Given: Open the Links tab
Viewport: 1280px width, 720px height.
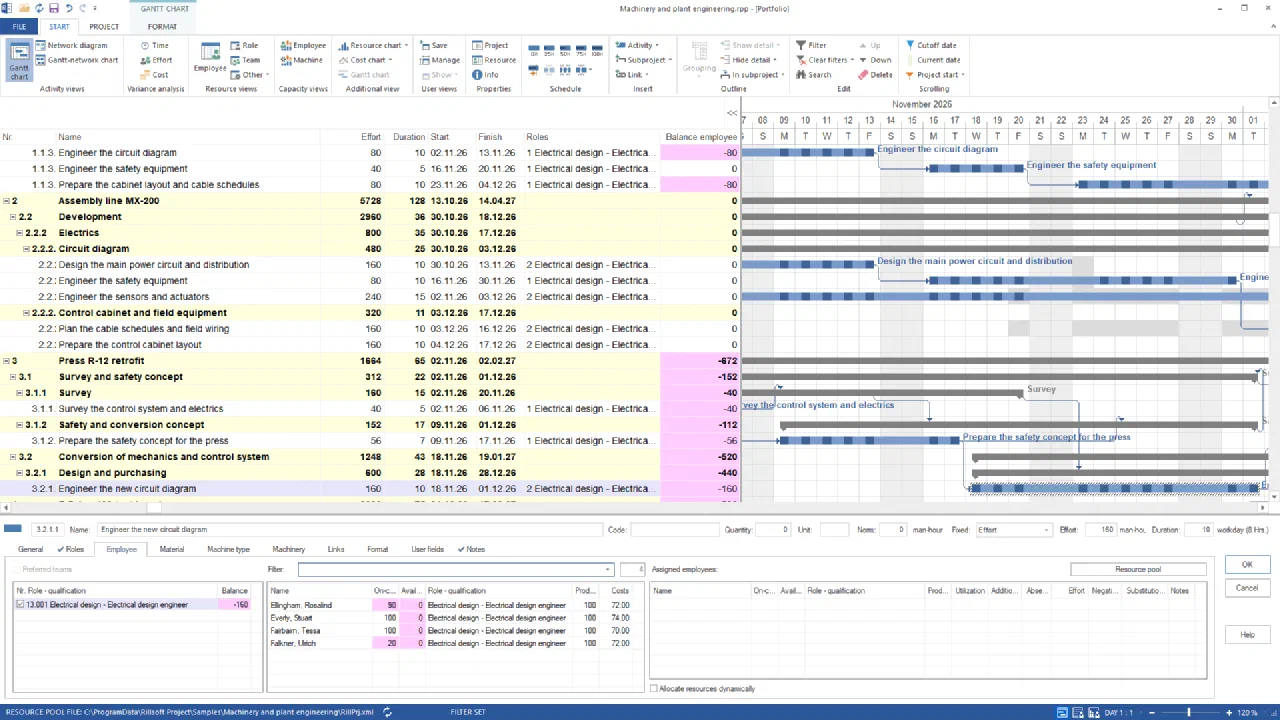Looking at the screenshot, I should click(335, 549).
